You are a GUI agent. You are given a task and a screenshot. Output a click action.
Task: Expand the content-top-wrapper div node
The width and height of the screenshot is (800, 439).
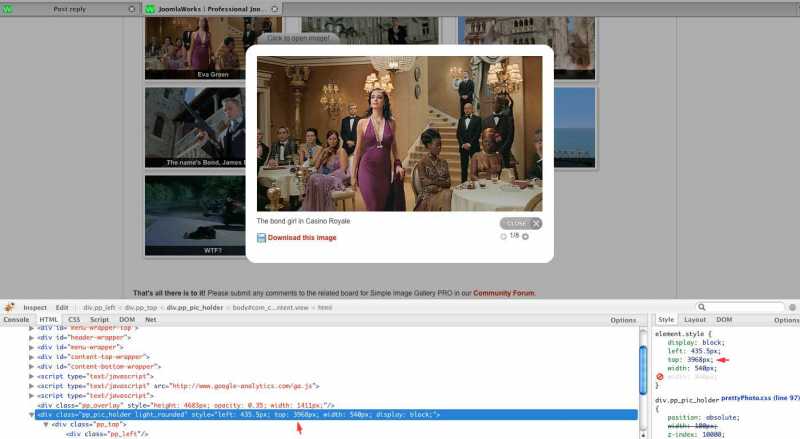[32, 357]
